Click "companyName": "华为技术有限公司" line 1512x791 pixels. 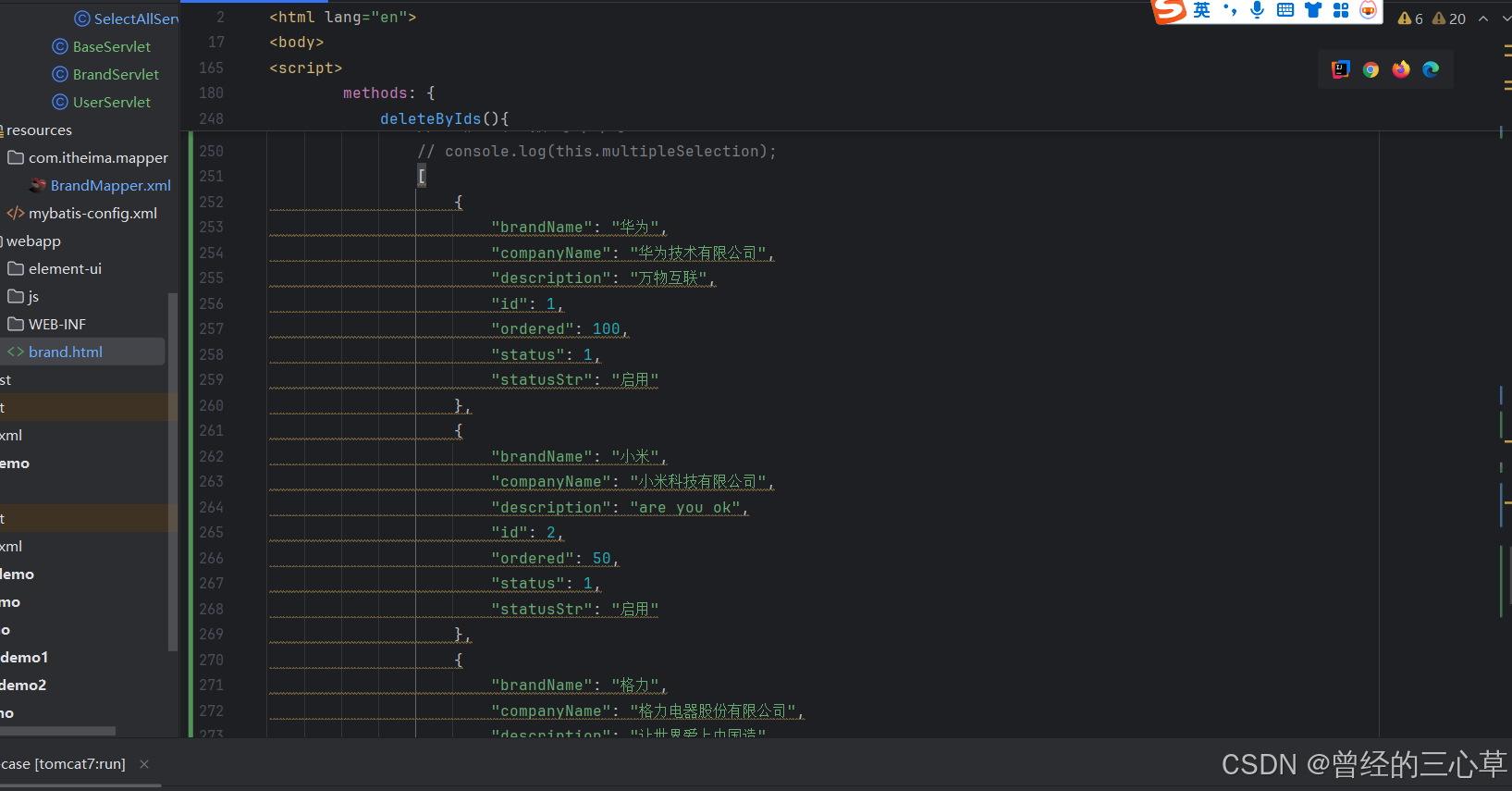tap(633, 253)
